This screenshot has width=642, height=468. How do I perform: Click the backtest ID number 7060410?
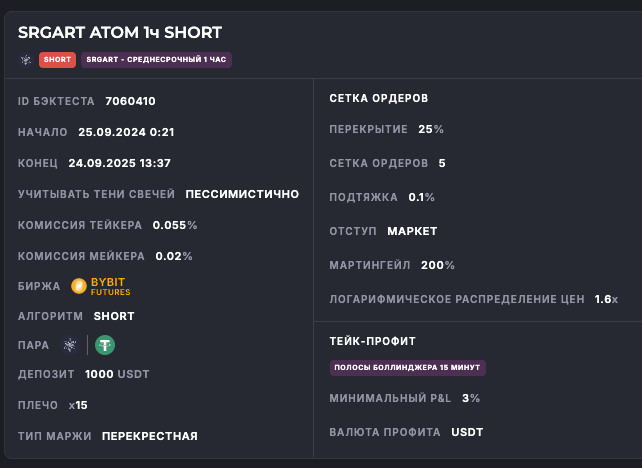pyautogui.click(x=130, y=101)
